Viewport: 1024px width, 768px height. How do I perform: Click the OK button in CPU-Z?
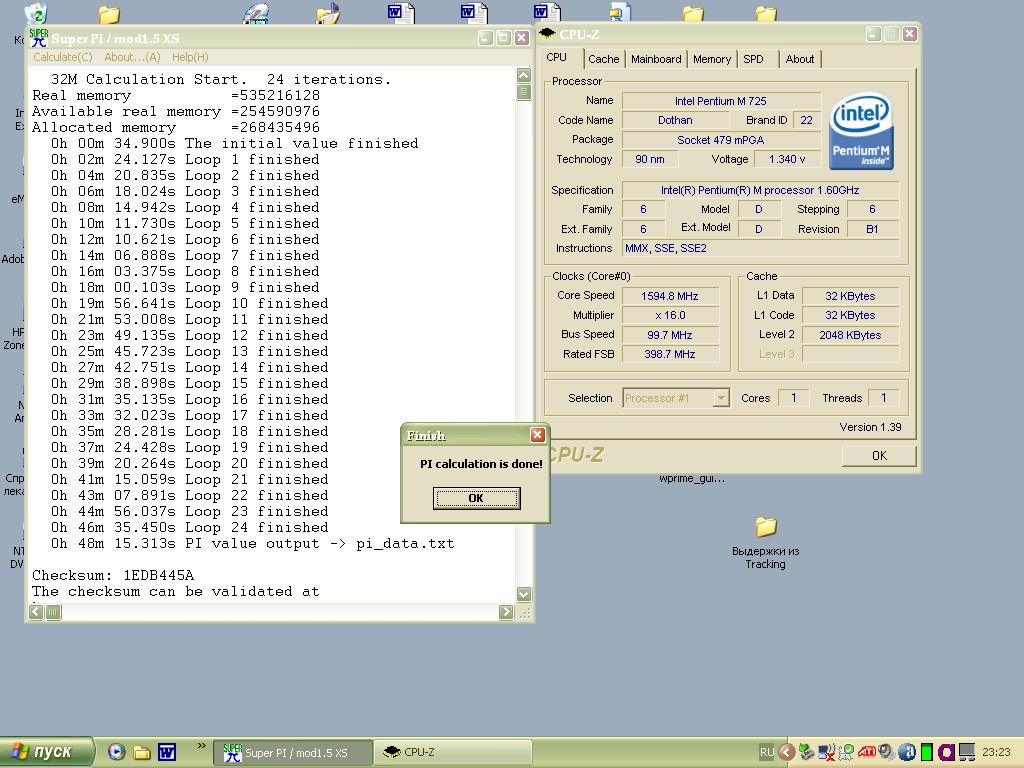(879, 455)
